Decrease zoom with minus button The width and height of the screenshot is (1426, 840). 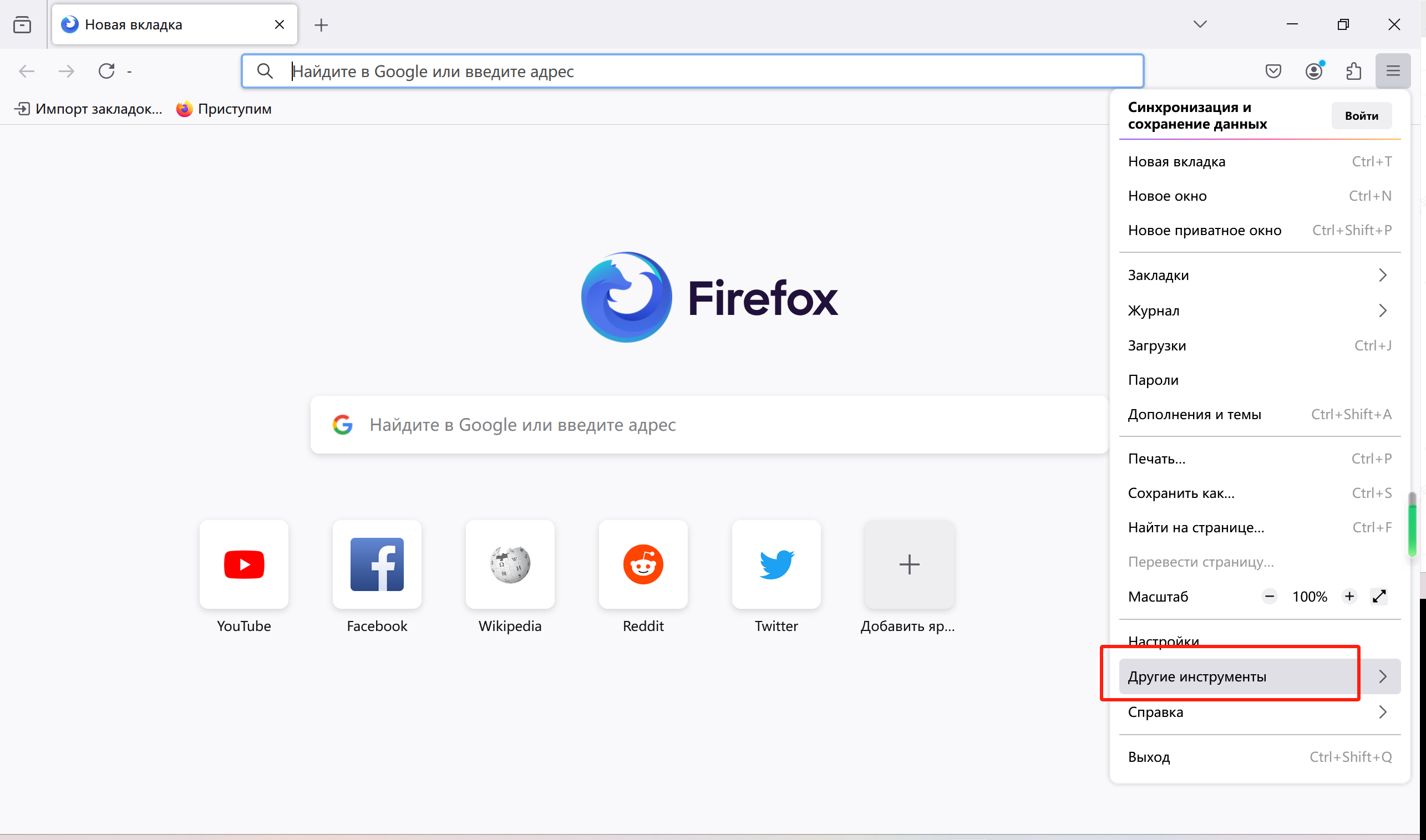(1269, 596)
